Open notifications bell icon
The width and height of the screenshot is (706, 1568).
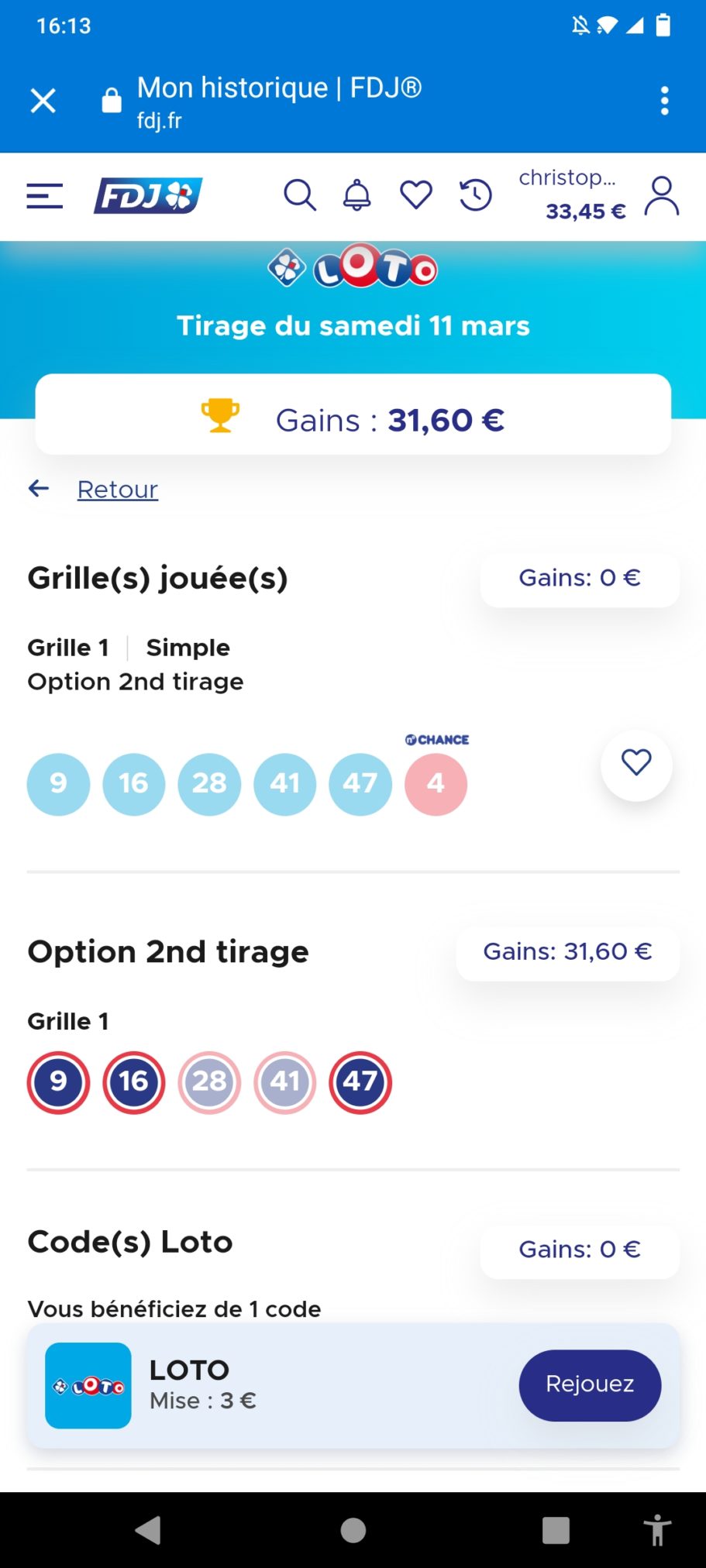pyautogui.click(x=357, y=195)
